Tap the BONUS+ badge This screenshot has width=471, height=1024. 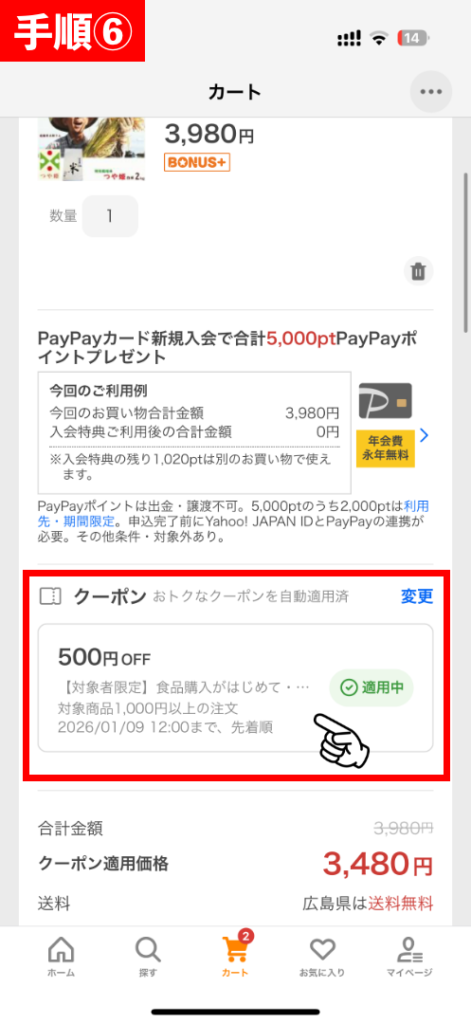tap(197, 163)
